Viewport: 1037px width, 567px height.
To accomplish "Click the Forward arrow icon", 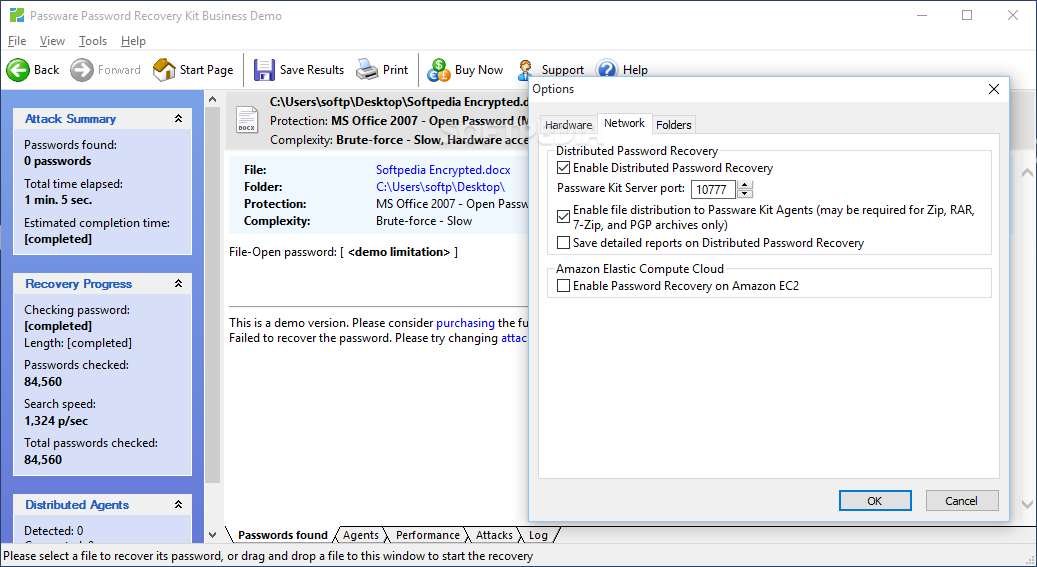I will (82, 69).
